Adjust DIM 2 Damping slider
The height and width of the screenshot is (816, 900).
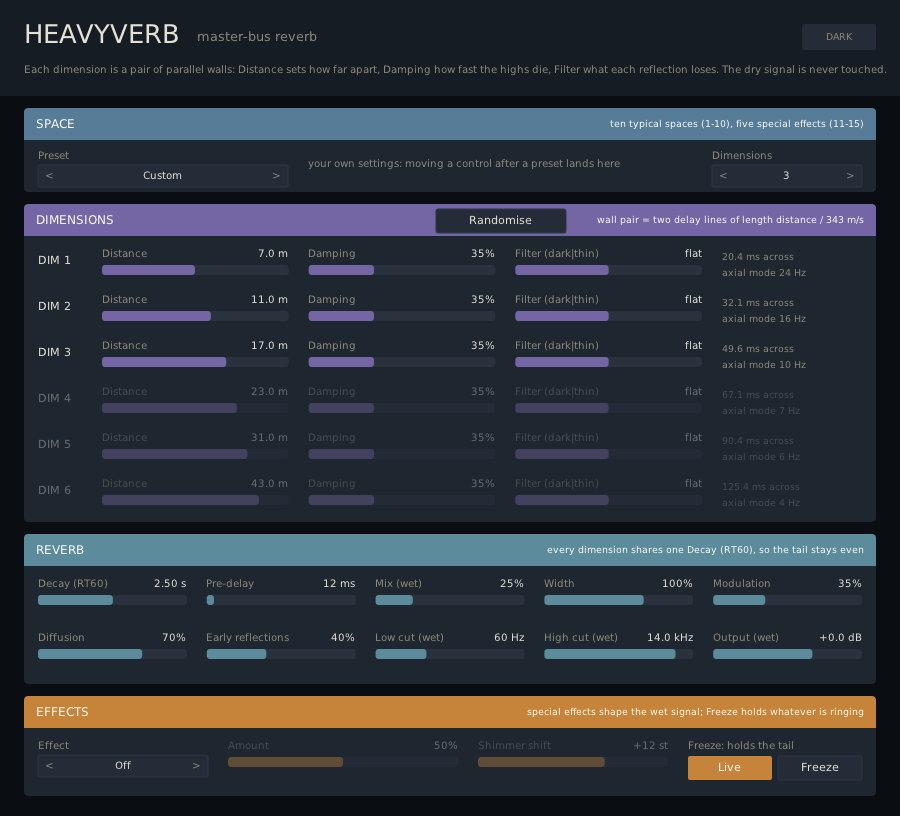(402, 316)
